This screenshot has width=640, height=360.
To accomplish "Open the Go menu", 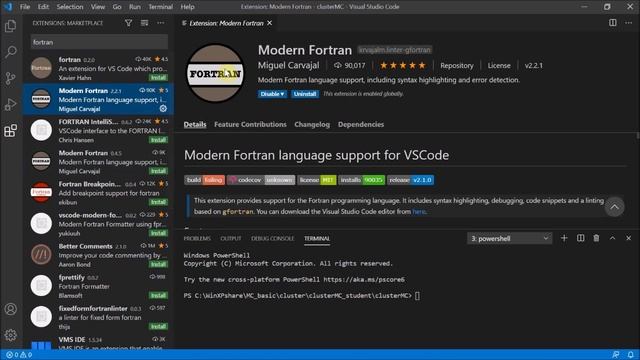I will 117,7.
